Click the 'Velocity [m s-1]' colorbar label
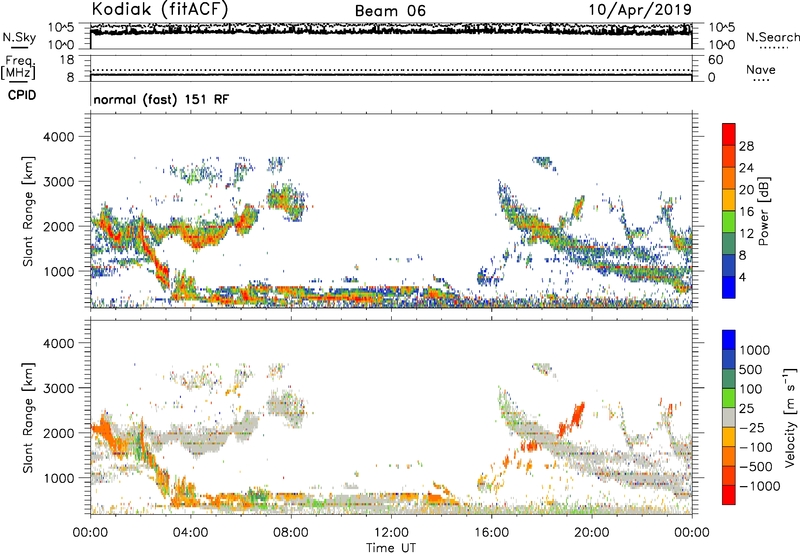 tap(790, 417)
